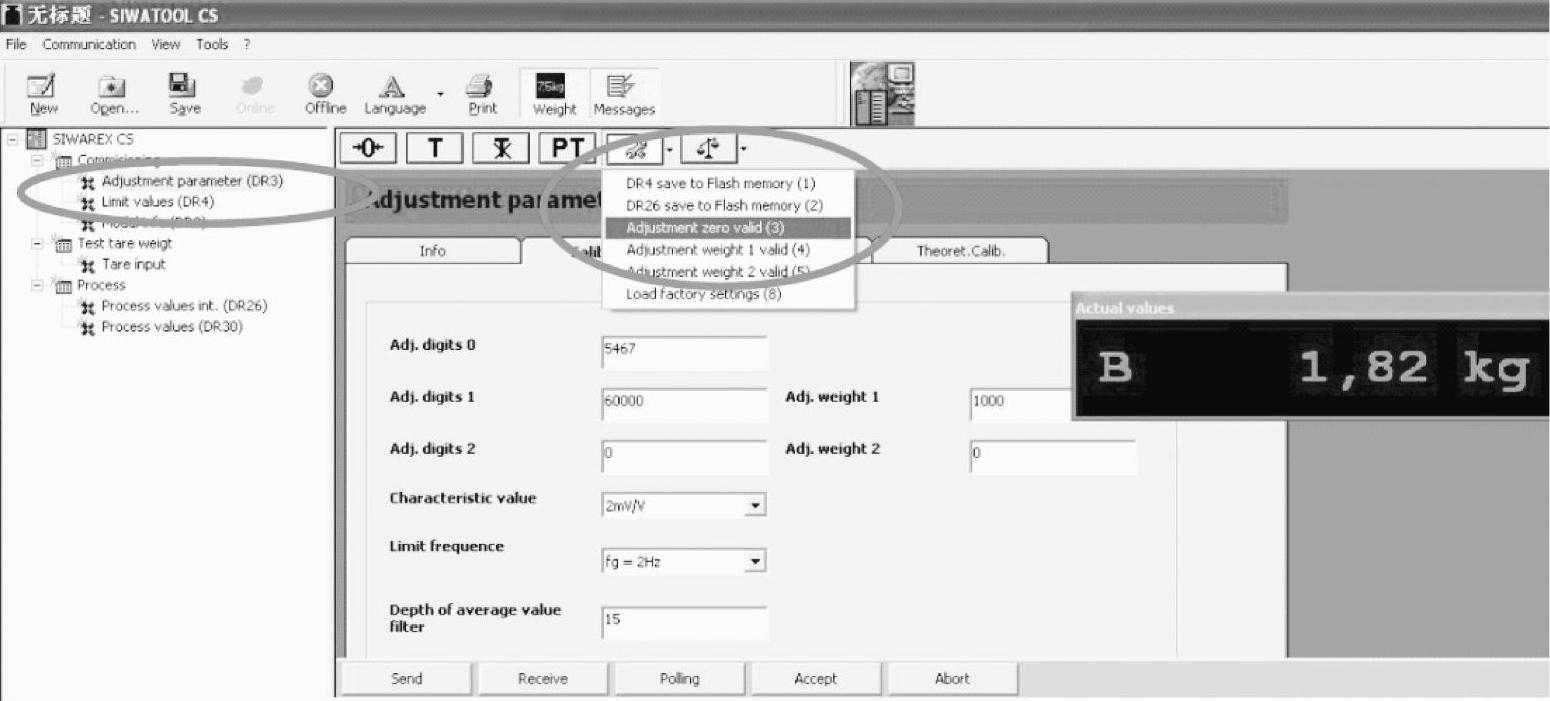Choose Load factory settings (8)

(x=728, y=294)
